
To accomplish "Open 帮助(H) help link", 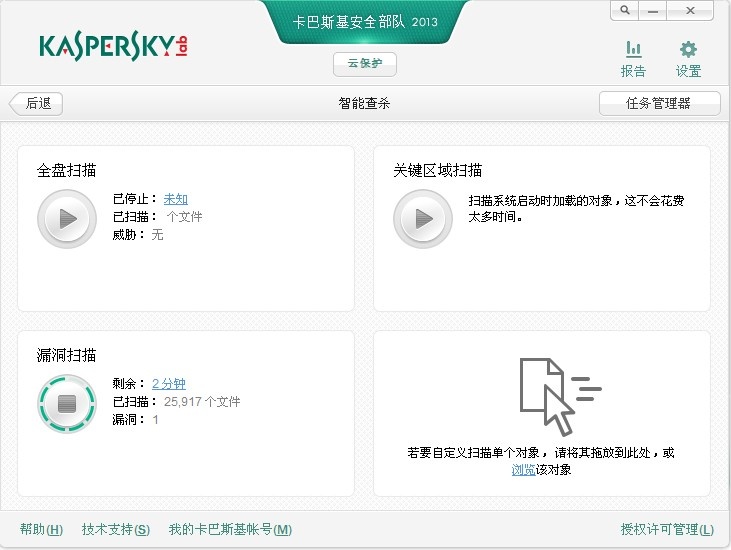I will pos(41,529).
